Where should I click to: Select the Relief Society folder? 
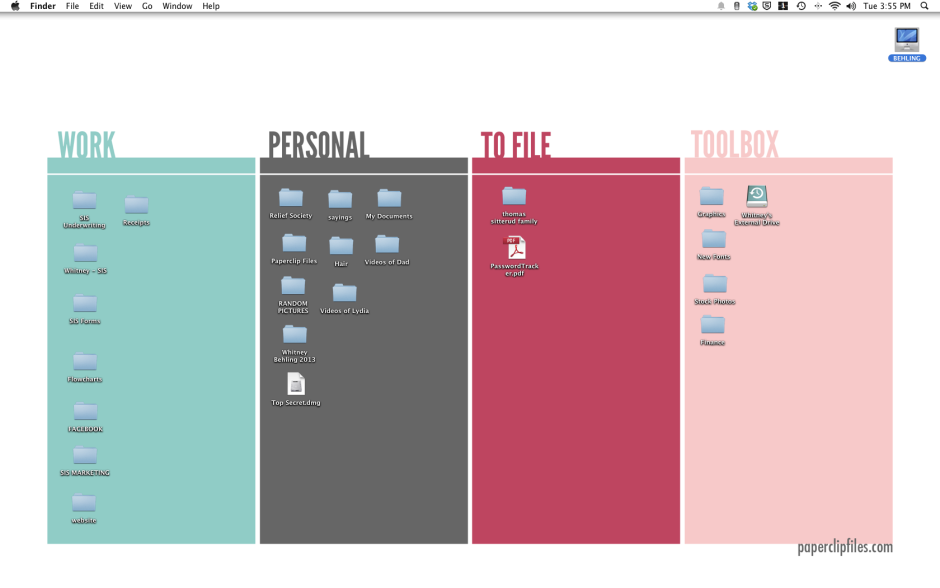(x=291, y=198)
